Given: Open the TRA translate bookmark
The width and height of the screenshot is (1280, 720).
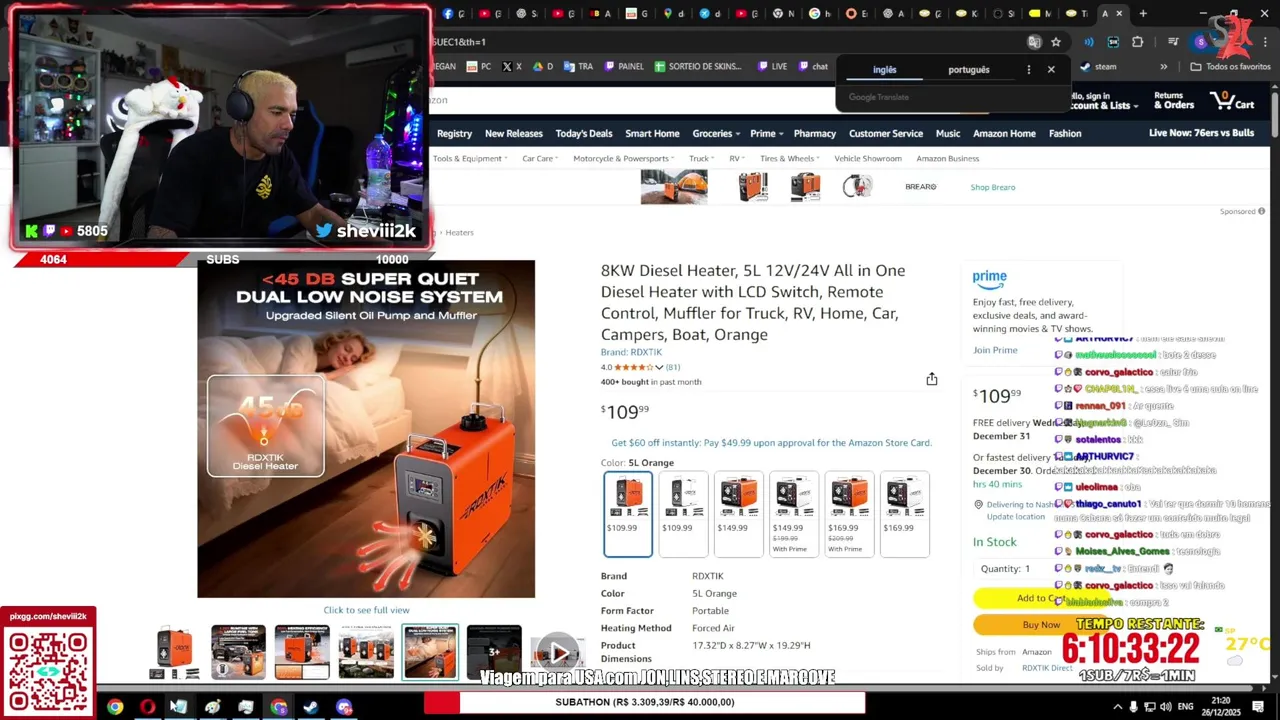Looking at the screenshot, I should (x=578, y=67).
